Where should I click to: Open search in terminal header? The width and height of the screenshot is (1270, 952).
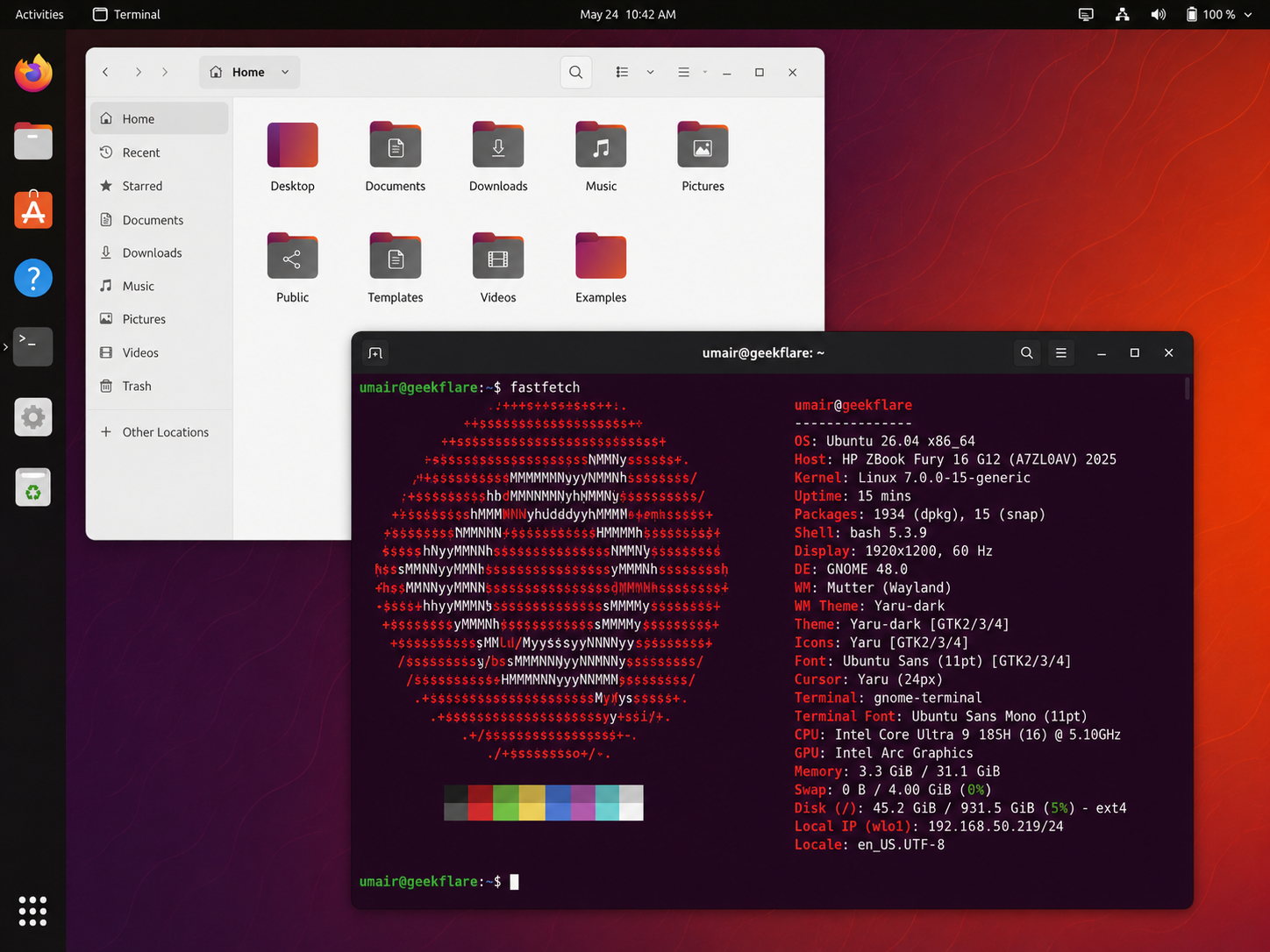pos(1026,352)
